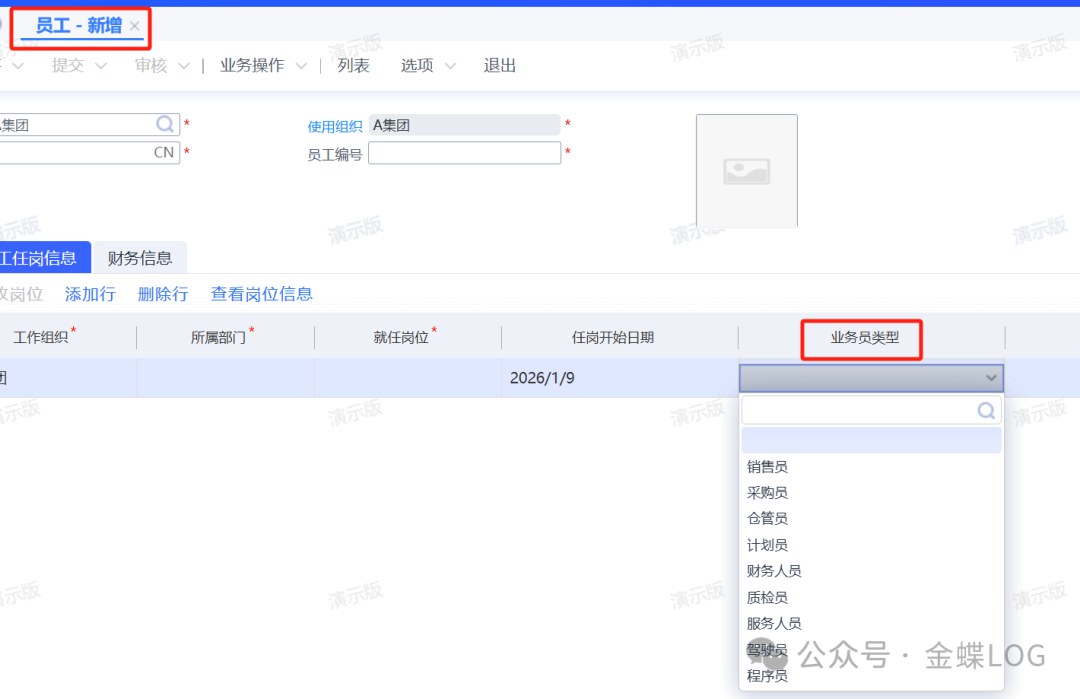The height and width of the screenshot is (699, 1080).
Task: Toggle the 业务员类型 combo box arrow
Action: click(x=991, y=378)
